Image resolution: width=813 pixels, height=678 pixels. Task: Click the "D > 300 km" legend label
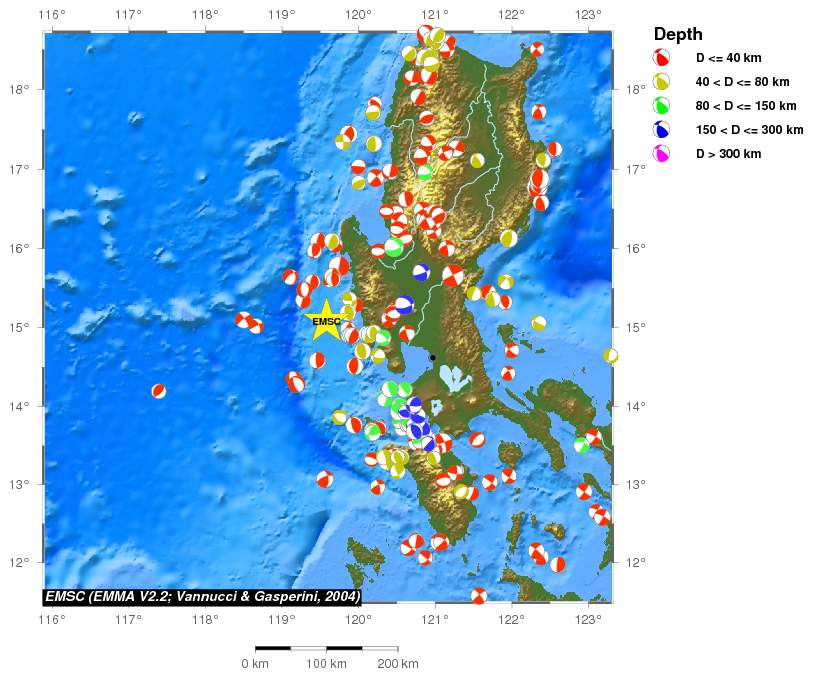(x=728, y=154)
